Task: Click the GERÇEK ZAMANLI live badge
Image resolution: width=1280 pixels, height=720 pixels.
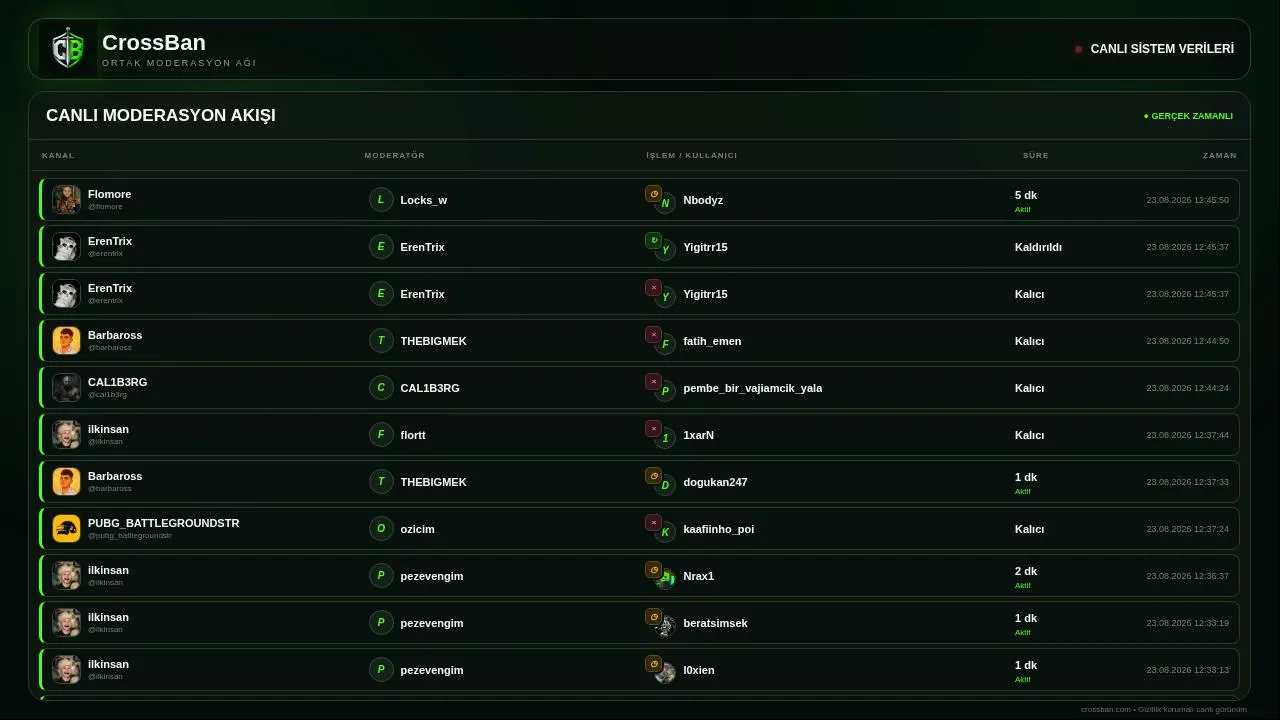Action: [x=1188, y=116]
